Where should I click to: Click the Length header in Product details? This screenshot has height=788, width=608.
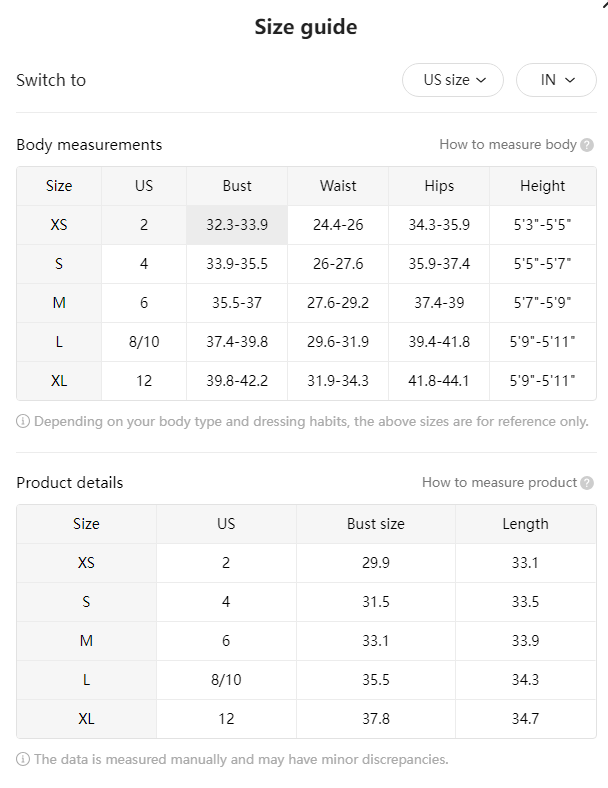tap(526, 524)
